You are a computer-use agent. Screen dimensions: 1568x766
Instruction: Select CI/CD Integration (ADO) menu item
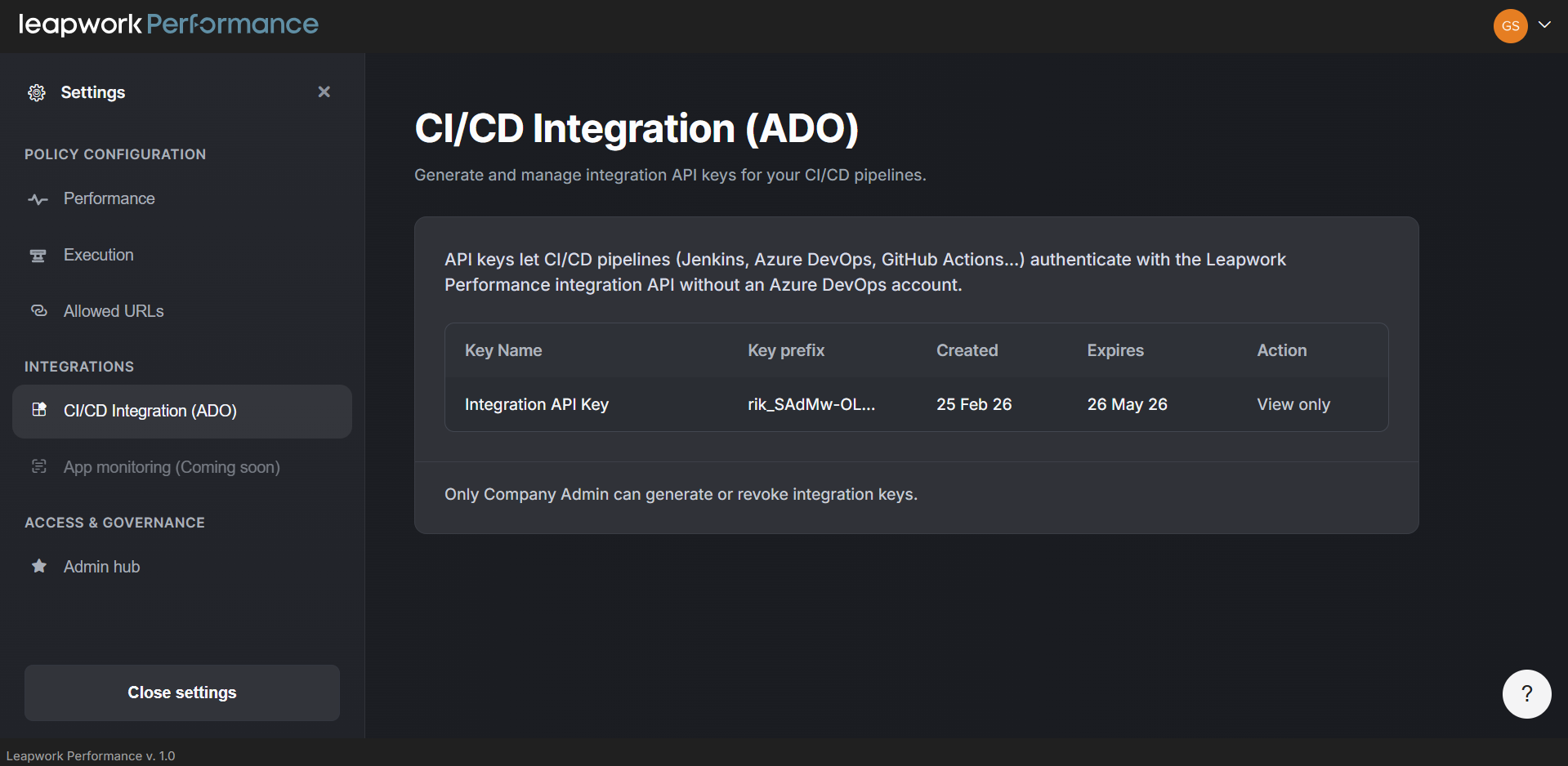tap(150, 411)
